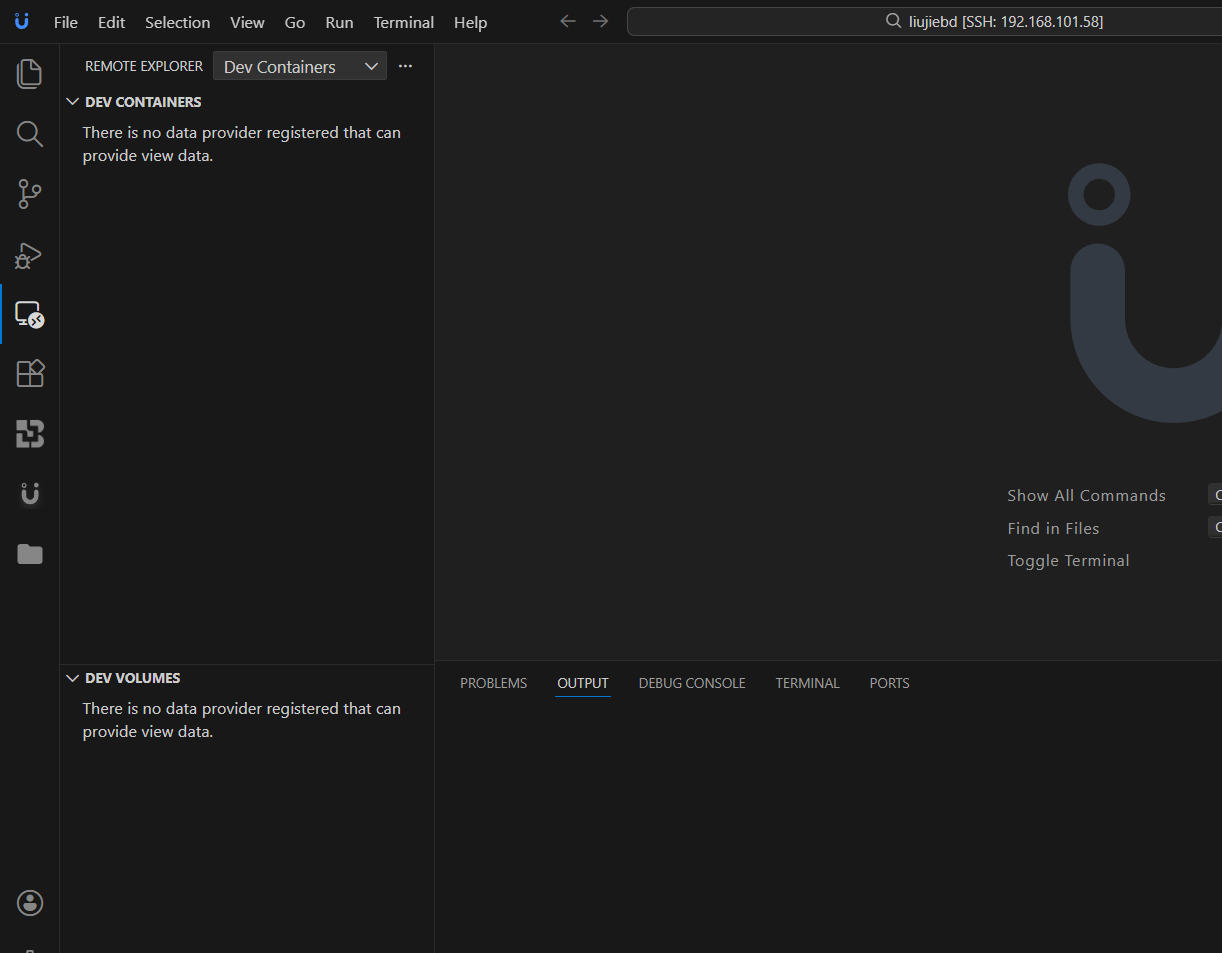Click the folder icon in activity bar
1222x953 pixels.
pyautogui.click(x=30, y=554)
